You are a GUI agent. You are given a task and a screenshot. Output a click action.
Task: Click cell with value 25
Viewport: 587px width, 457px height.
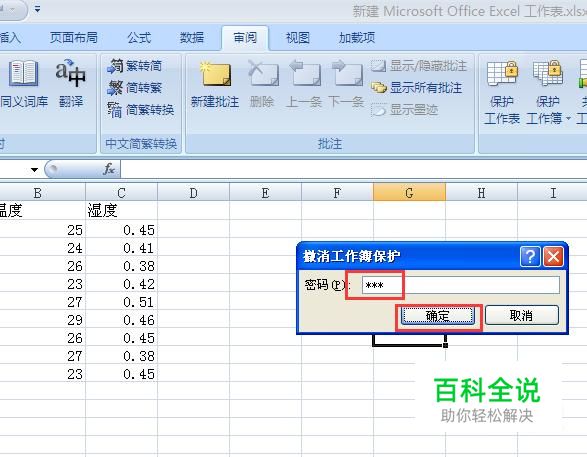(43, 230)
